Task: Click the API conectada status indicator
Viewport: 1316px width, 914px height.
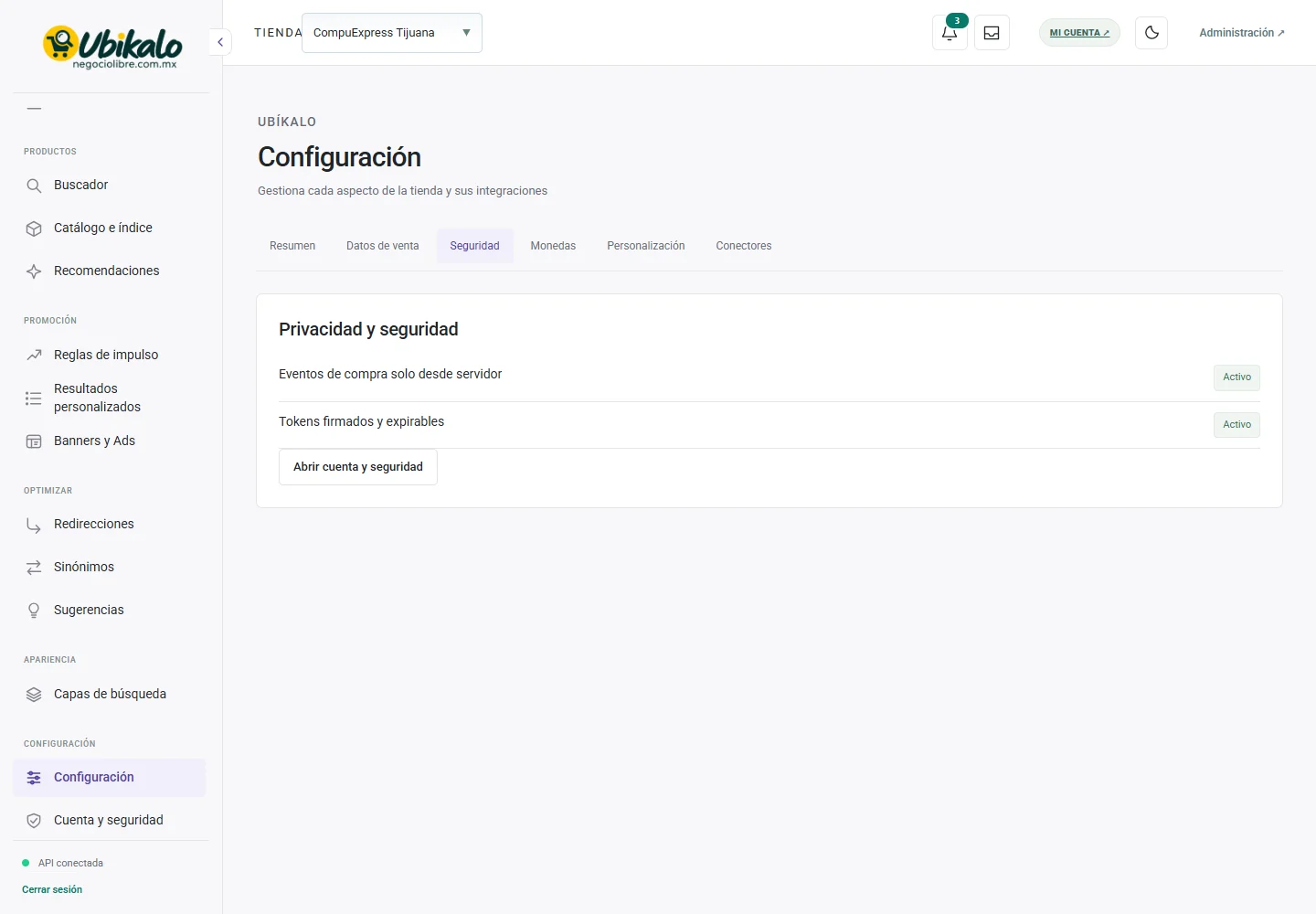Action: 63,863
